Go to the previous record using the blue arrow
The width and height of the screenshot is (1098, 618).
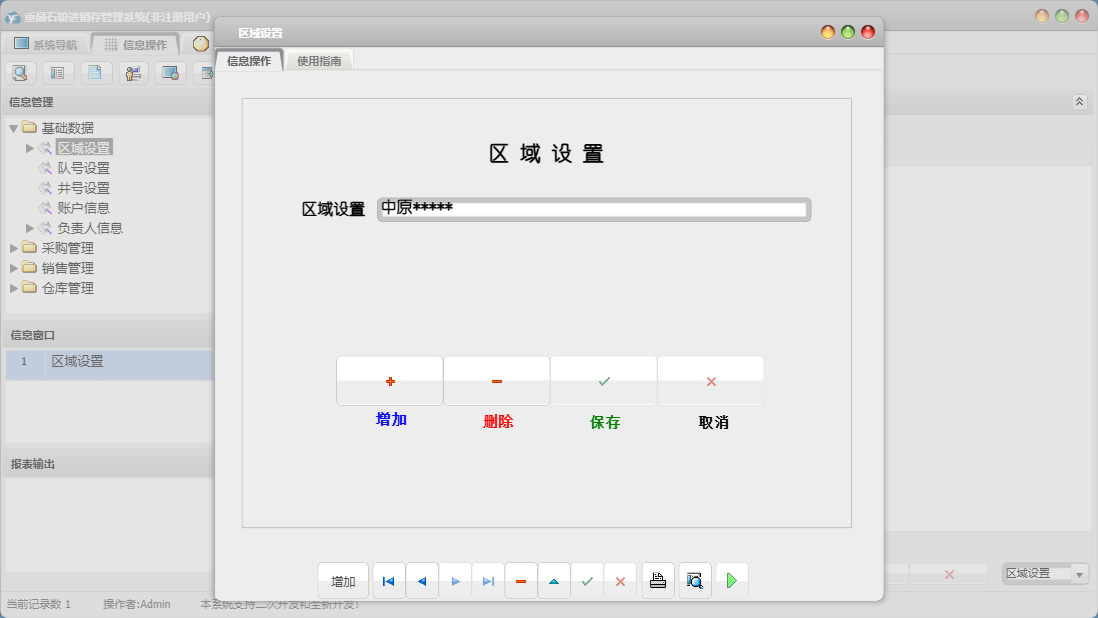[x=421, y=580]
